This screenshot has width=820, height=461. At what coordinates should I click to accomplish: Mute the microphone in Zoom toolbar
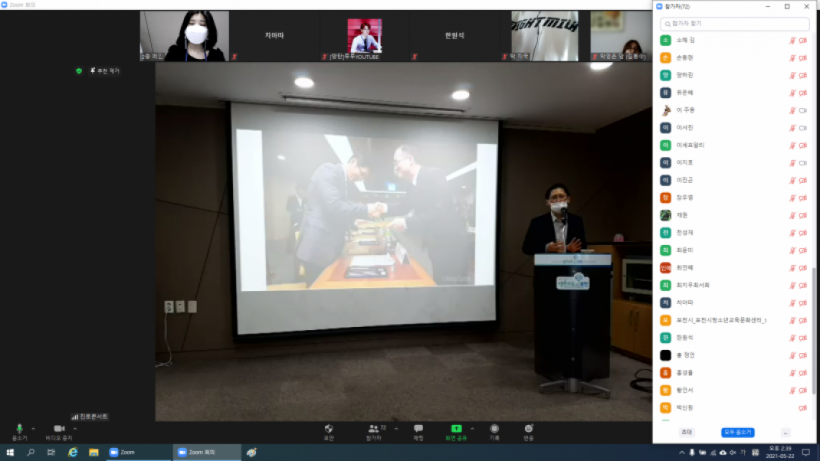tap(19, 429)
